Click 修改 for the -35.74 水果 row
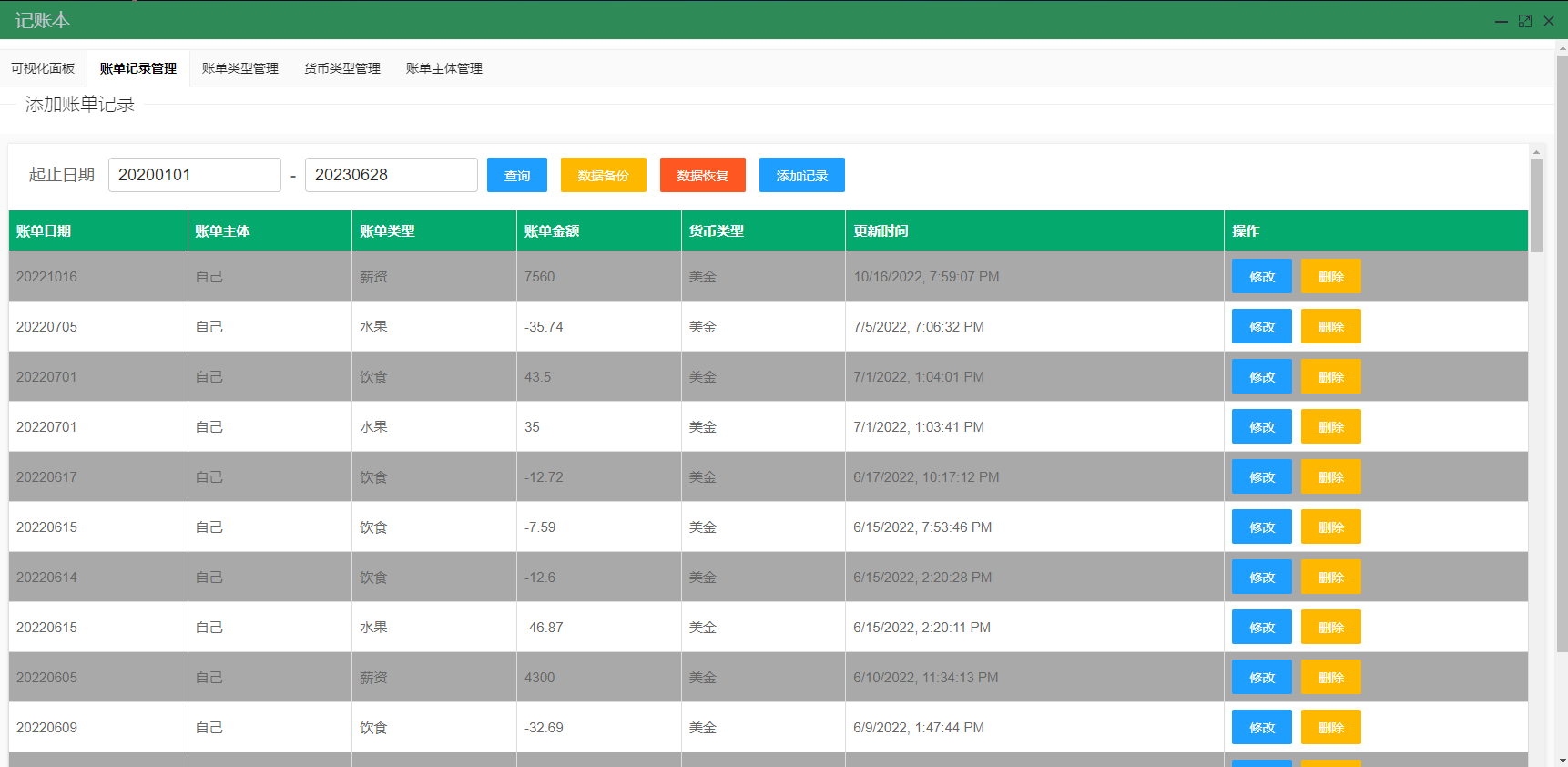This screenshot has height=767, width=1568. click(x=1262, y=326)
